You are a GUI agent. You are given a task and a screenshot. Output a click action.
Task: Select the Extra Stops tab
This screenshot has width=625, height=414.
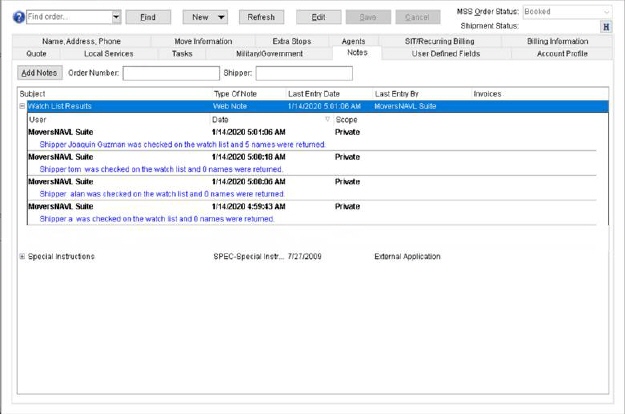264,40
